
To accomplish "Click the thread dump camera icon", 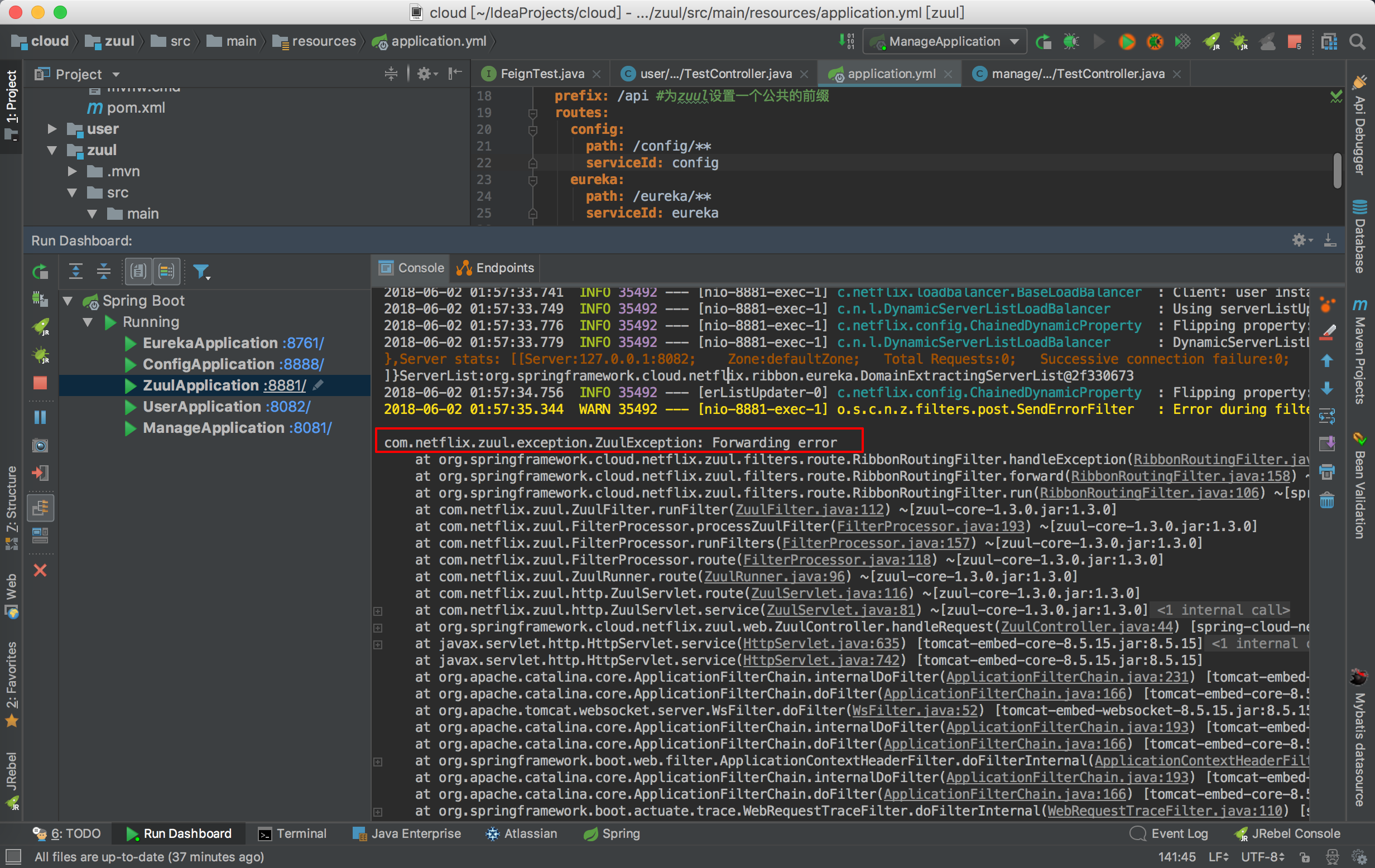I will pyautogui.click(x=40, y=446).
